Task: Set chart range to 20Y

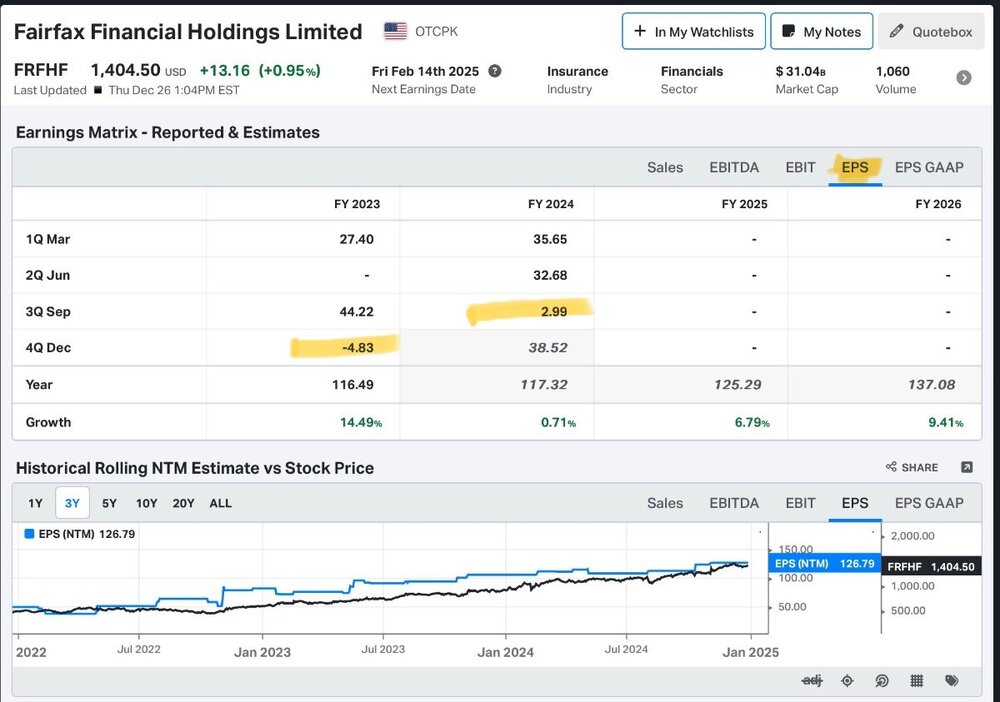Action: pos(183,503)
